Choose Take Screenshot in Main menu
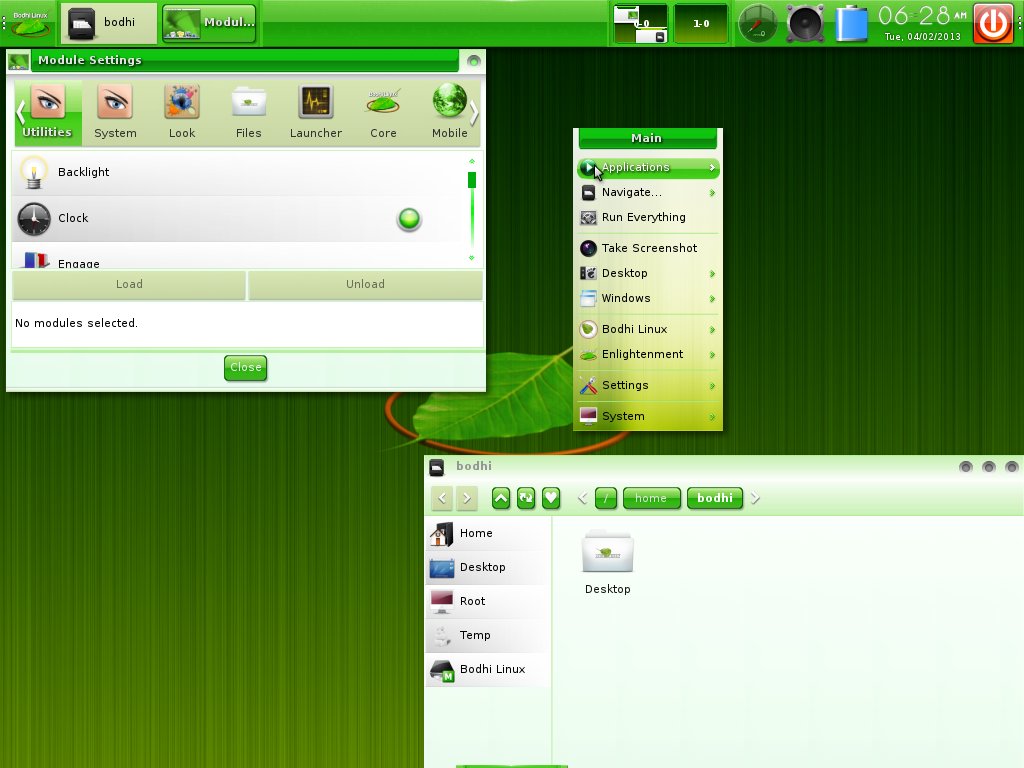 [x=648, y=248]
